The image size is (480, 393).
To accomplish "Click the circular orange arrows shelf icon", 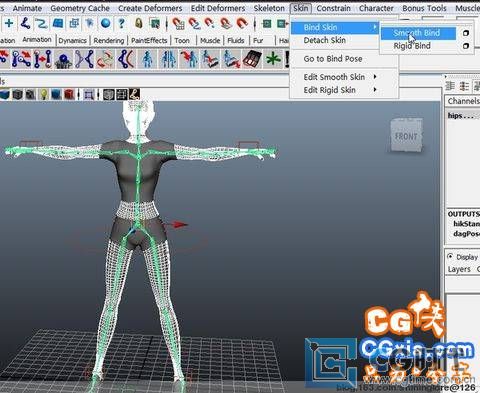I will click(x=105, y=59).
